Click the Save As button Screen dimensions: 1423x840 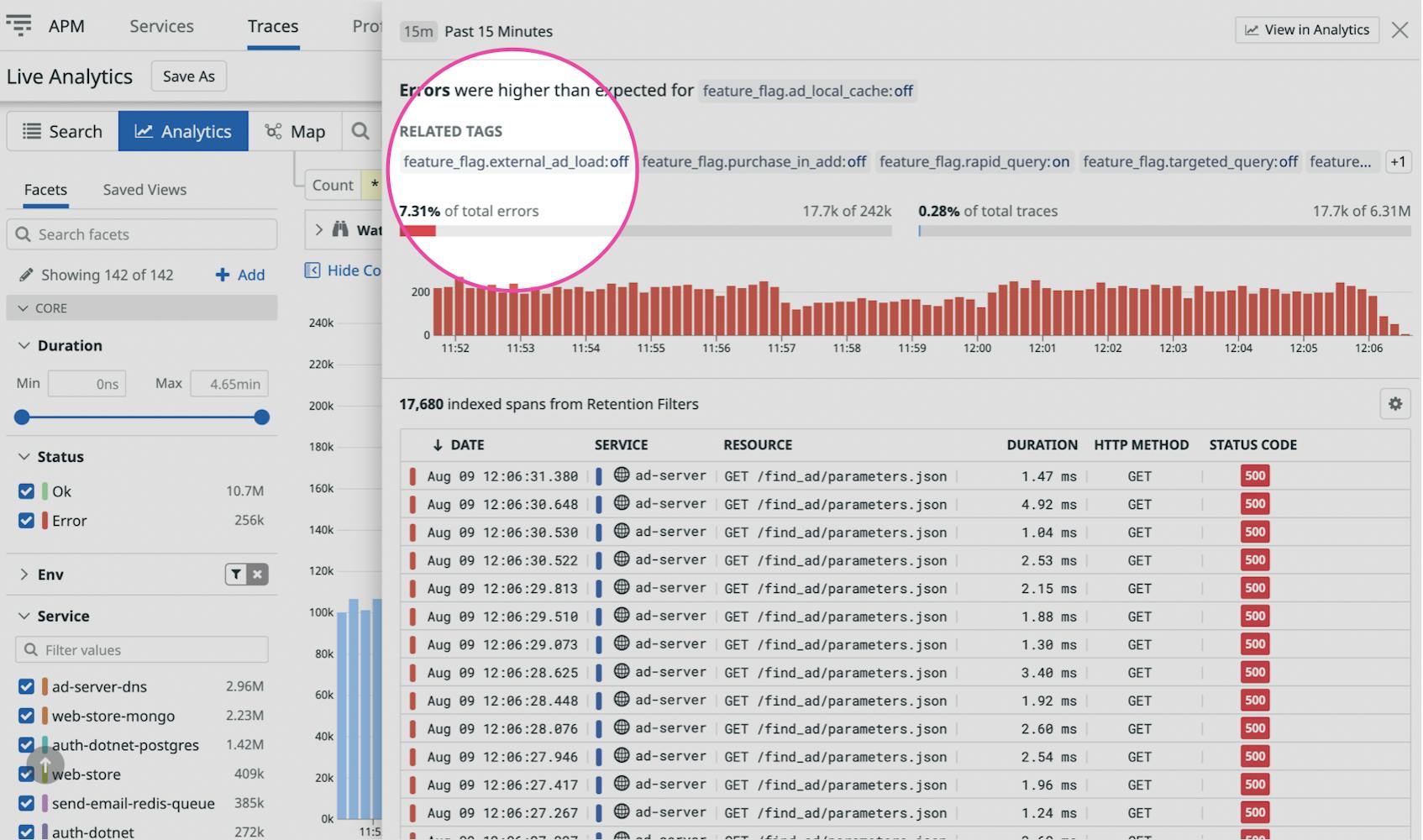click(188, 76)
